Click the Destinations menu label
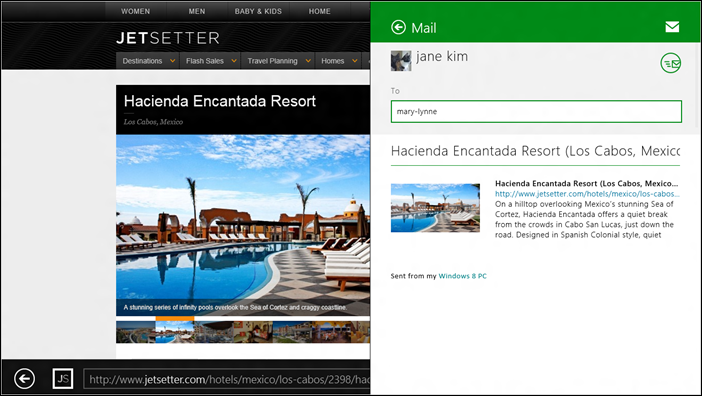This screenshot has height=396, width=702. tap(142, 61)
